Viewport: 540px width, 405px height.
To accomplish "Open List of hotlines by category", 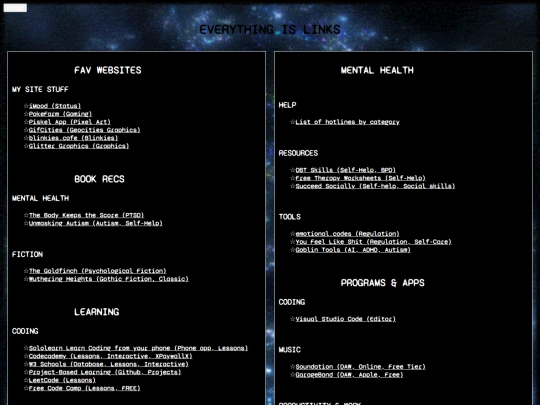I will coord(347,122).
